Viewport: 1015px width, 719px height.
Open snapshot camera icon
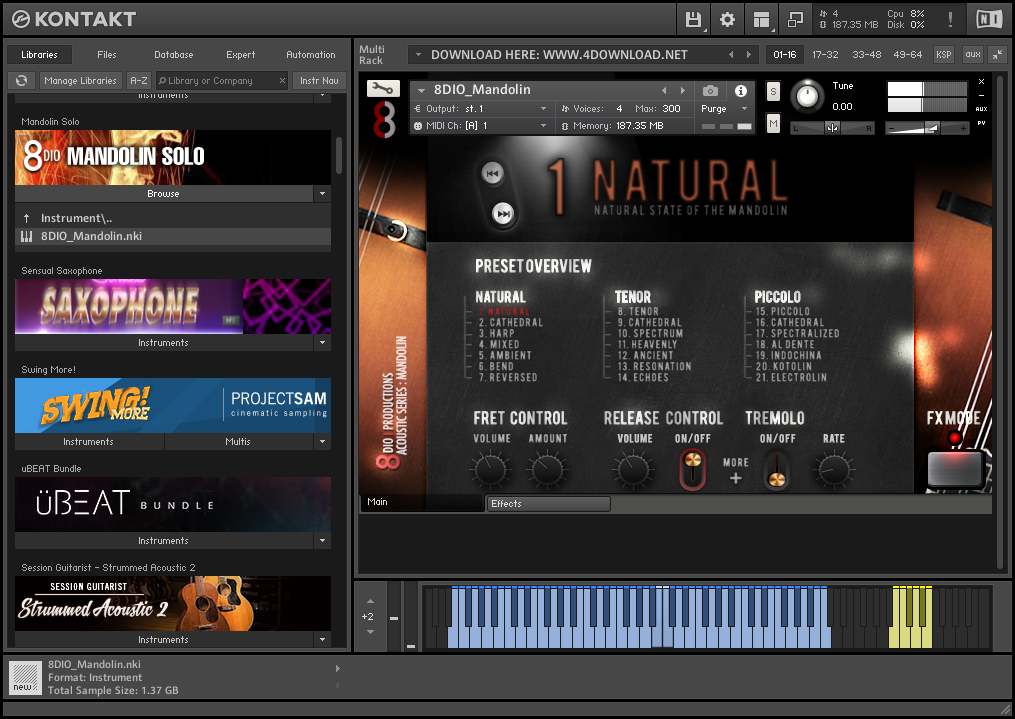coord(710,91)
